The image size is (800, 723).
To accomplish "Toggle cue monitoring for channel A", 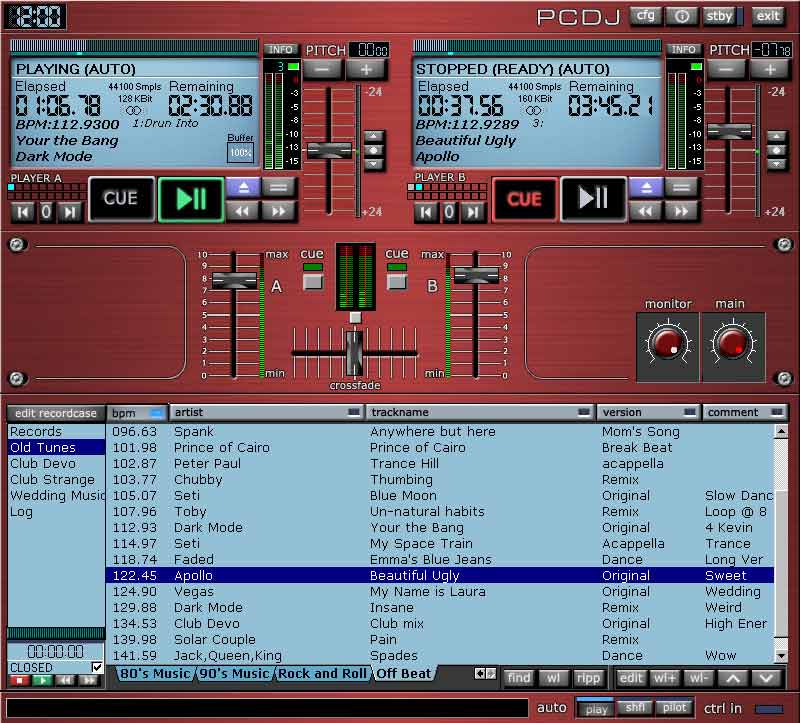I will (313, 281).
